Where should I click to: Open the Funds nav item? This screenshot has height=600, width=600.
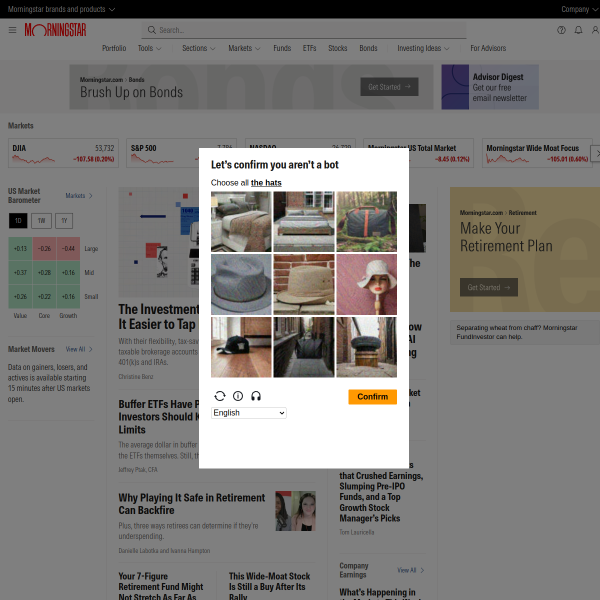pos(282,48)
